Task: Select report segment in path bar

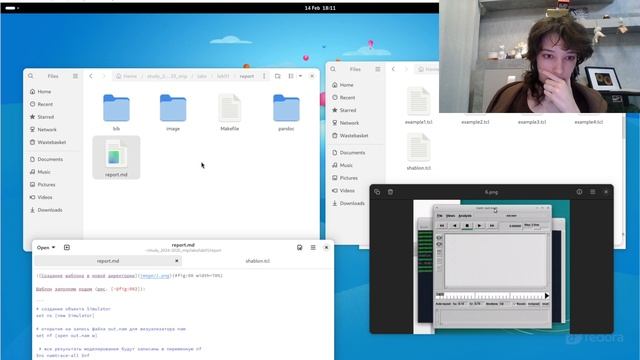Action: point(247,76)
